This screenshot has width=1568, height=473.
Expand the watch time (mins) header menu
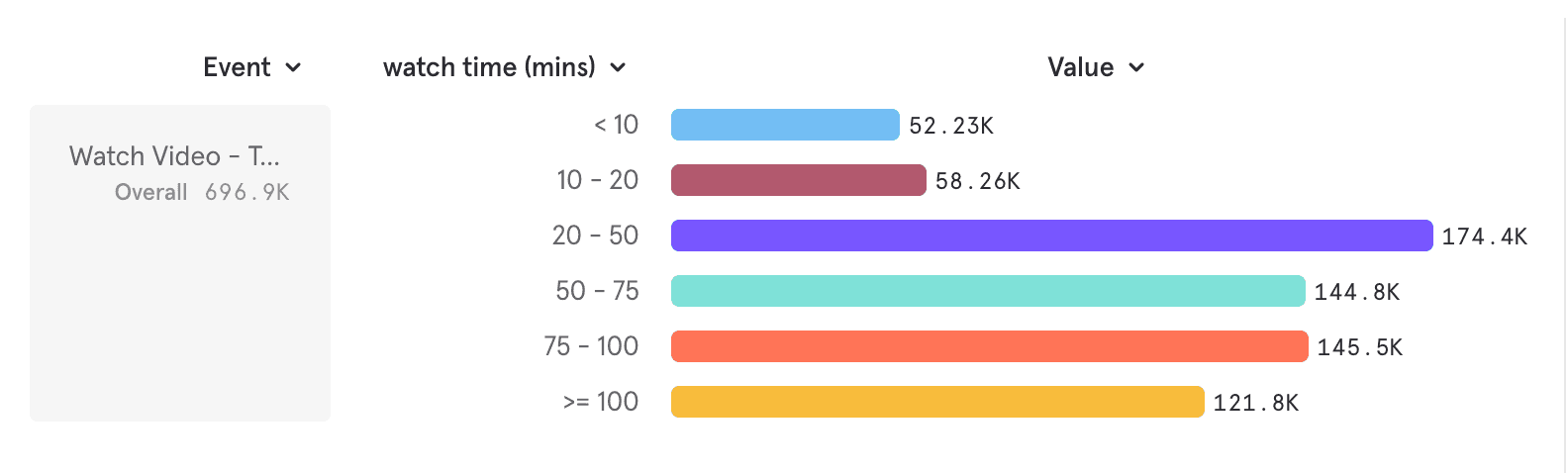tap(490, 67)
